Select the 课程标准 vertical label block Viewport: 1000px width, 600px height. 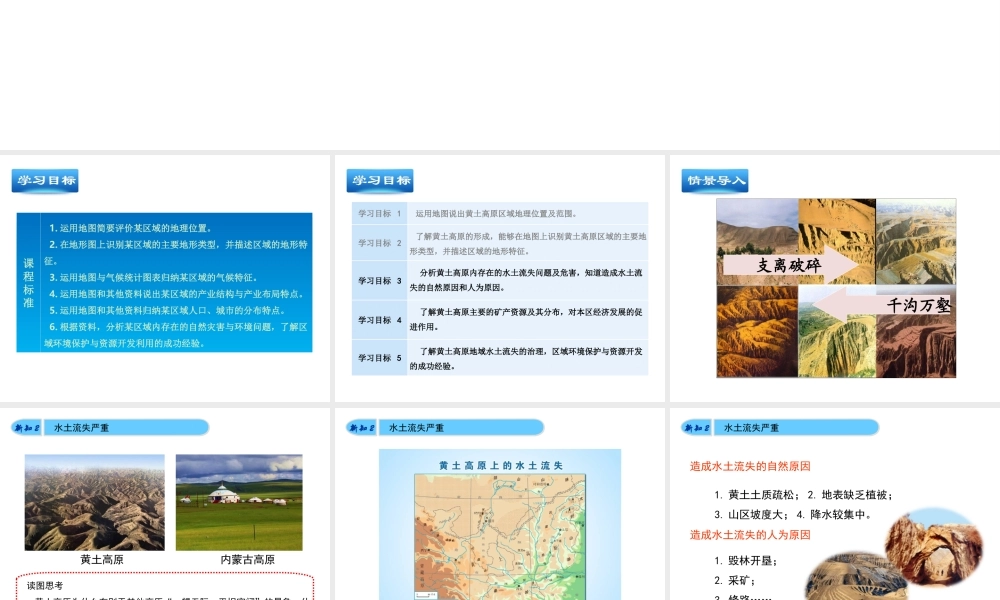coord(28,282)
